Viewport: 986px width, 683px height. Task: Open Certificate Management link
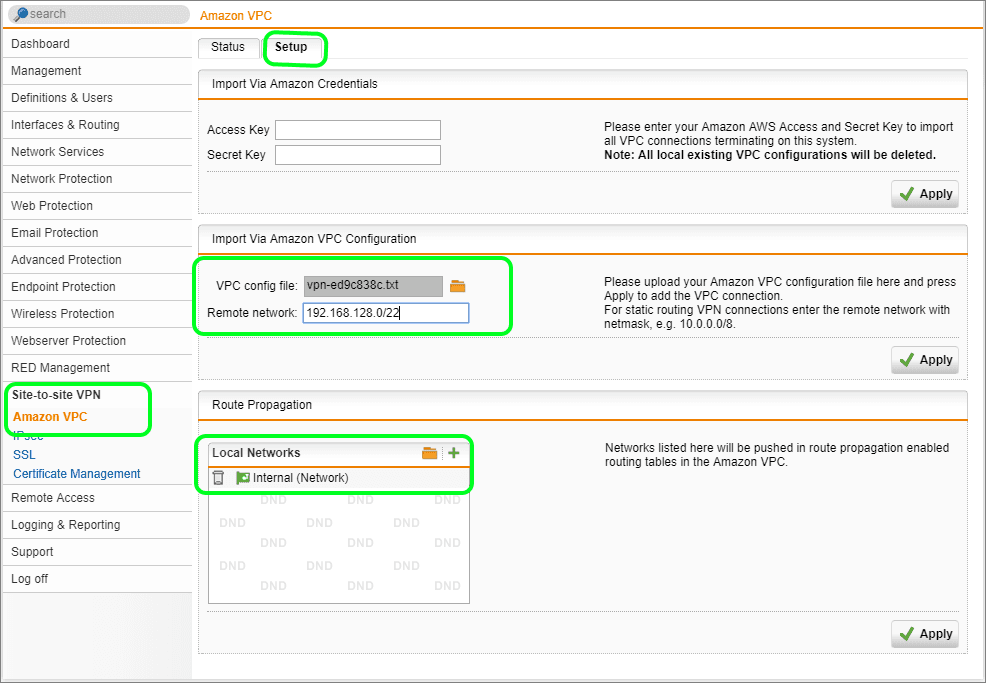(x=77, y=474)
